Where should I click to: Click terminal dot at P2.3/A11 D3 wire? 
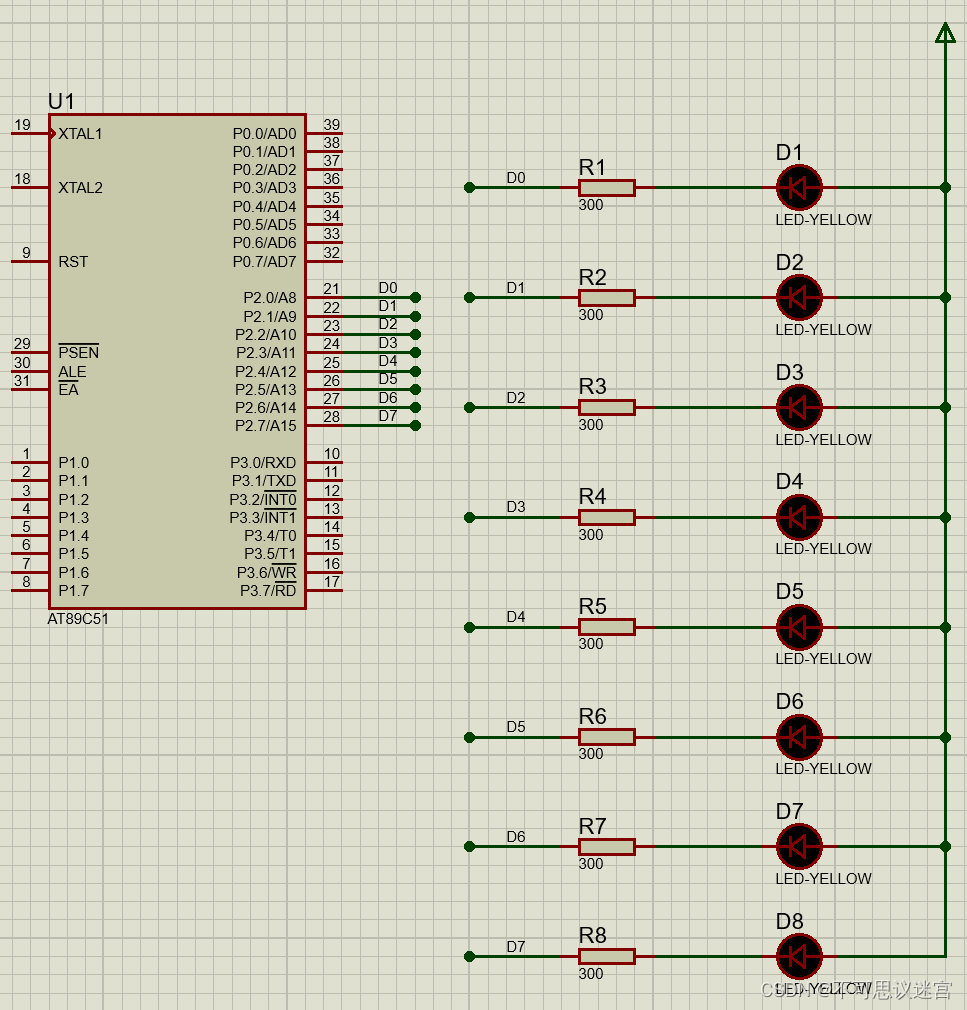416,352
